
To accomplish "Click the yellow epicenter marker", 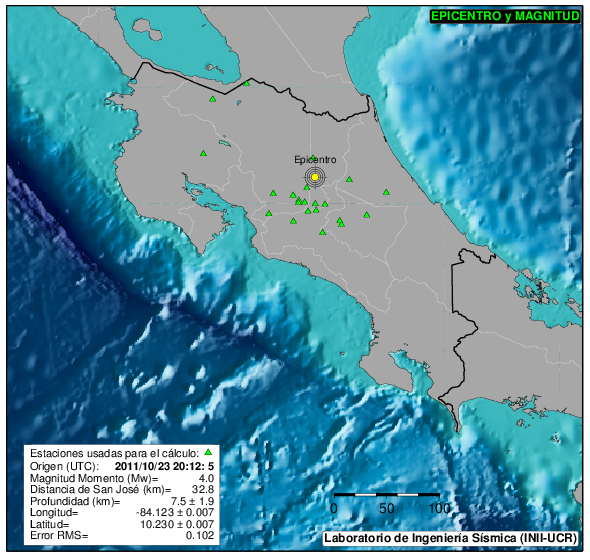I will pyautogui.click(x=315, y=177).
